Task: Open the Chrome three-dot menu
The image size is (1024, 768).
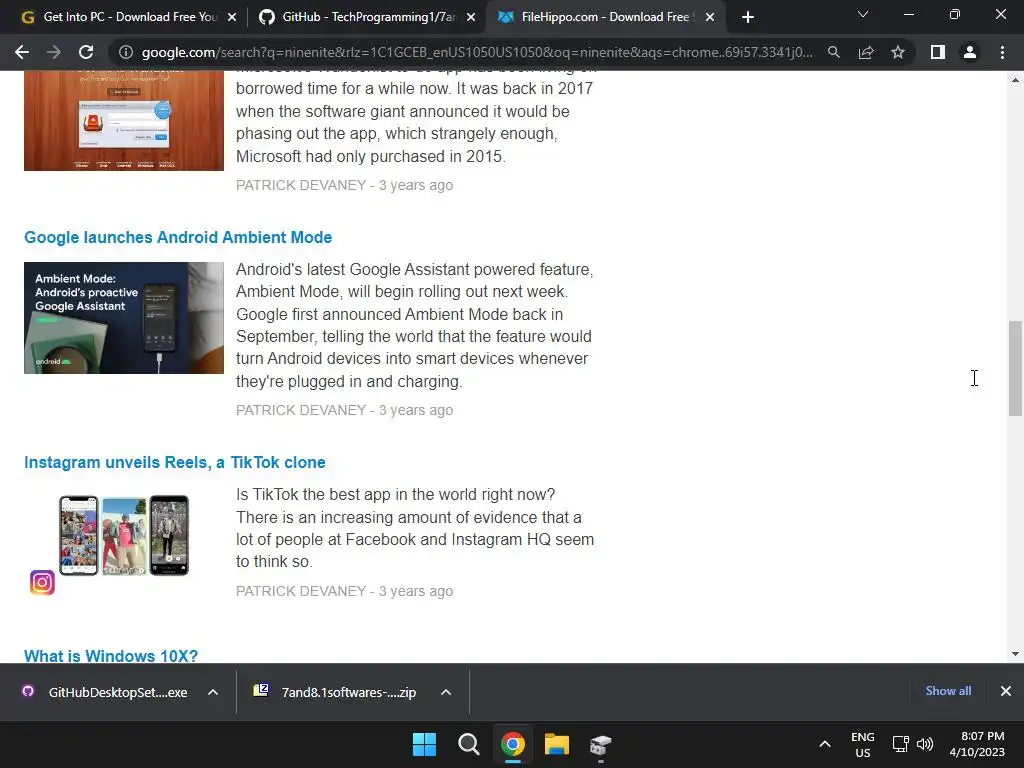Action: pos(1002,52)
